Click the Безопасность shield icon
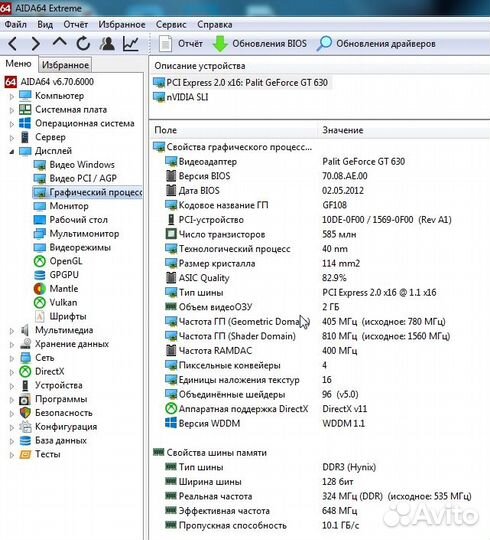The height and width of the screenshot is (540, 490). pos(25,413)
